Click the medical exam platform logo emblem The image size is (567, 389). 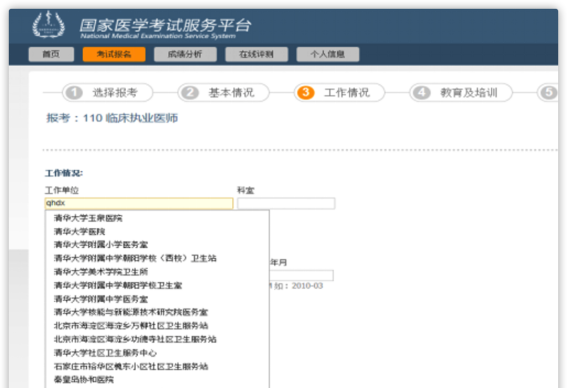49,25
